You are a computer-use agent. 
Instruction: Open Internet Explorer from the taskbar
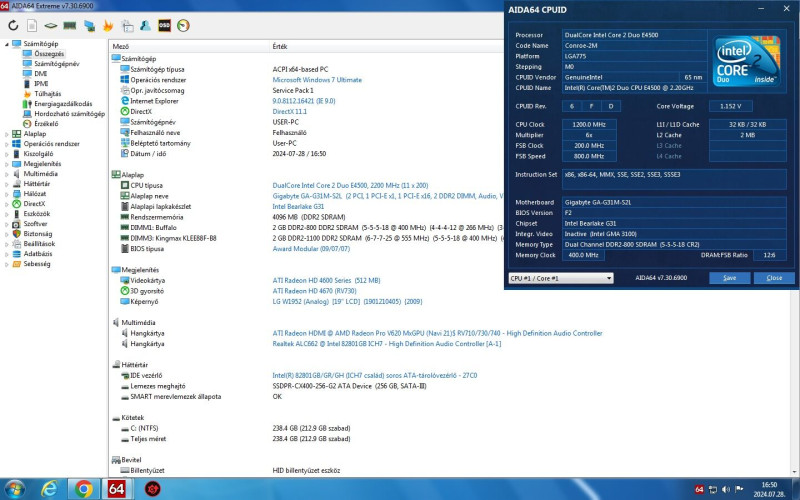coord(49,489)
